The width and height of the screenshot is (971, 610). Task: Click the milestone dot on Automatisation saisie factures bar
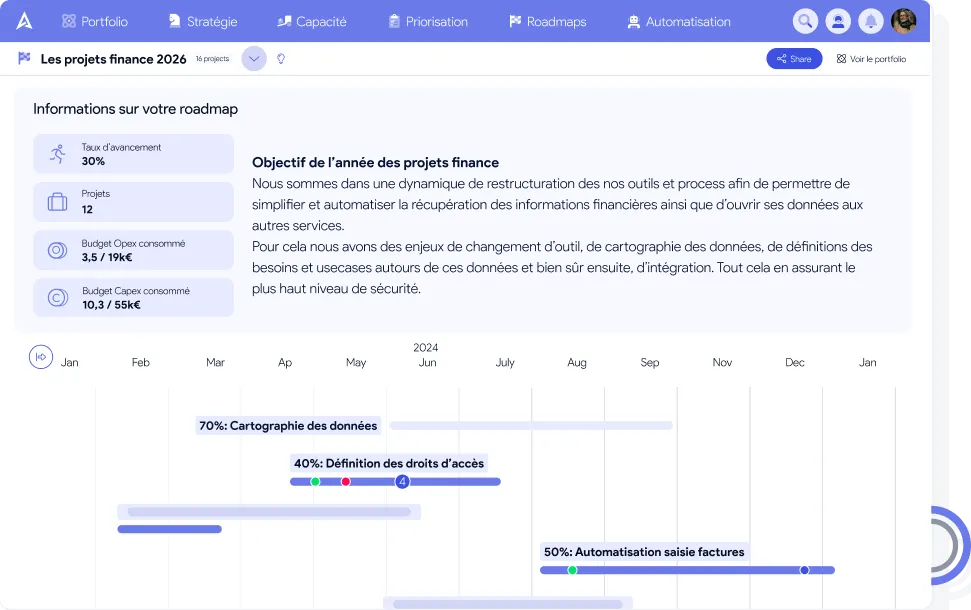(x=573, y=570)
